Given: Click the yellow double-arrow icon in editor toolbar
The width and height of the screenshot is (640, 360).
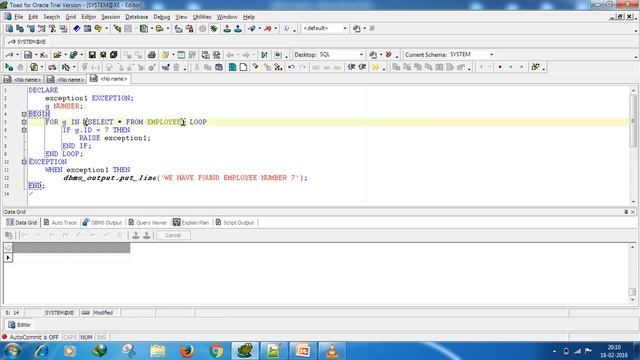Looking at the screenshot, I should [x=376, y=67].
